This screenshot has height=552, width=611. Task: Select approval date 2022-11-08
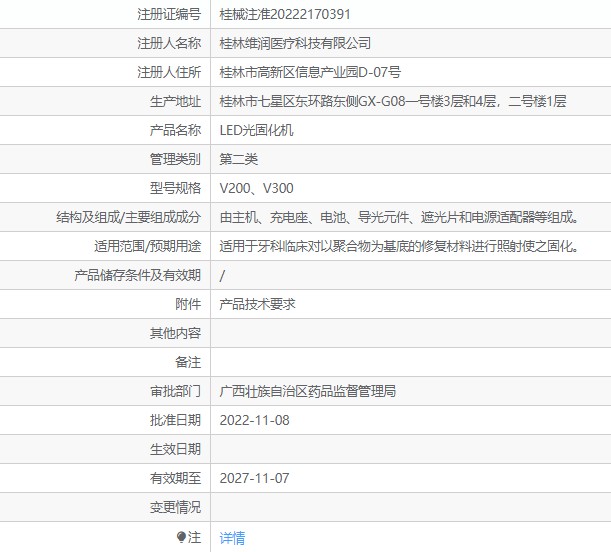254,420
